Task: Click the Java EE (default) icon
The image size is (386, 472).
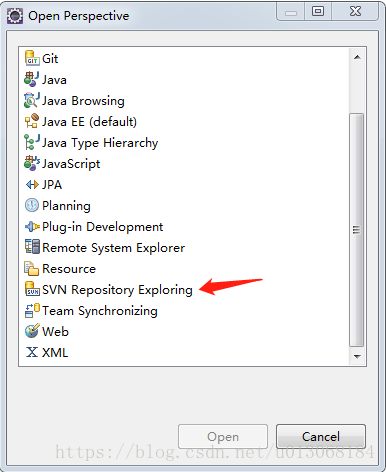Action: (32, 121)
